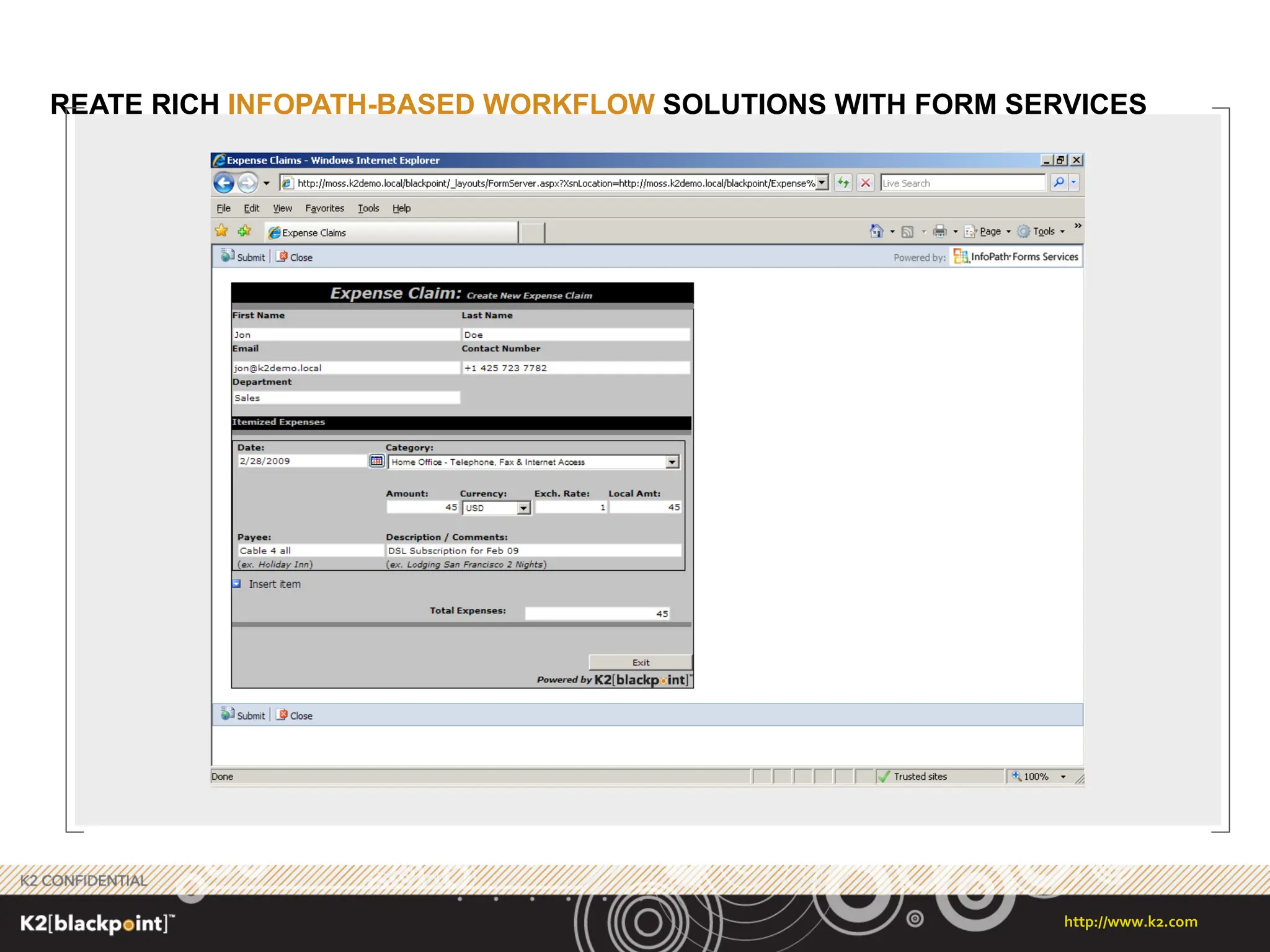This screenshot has height=952, width=1270.
Task: Click the Insert item link
Action: point(275,584)
